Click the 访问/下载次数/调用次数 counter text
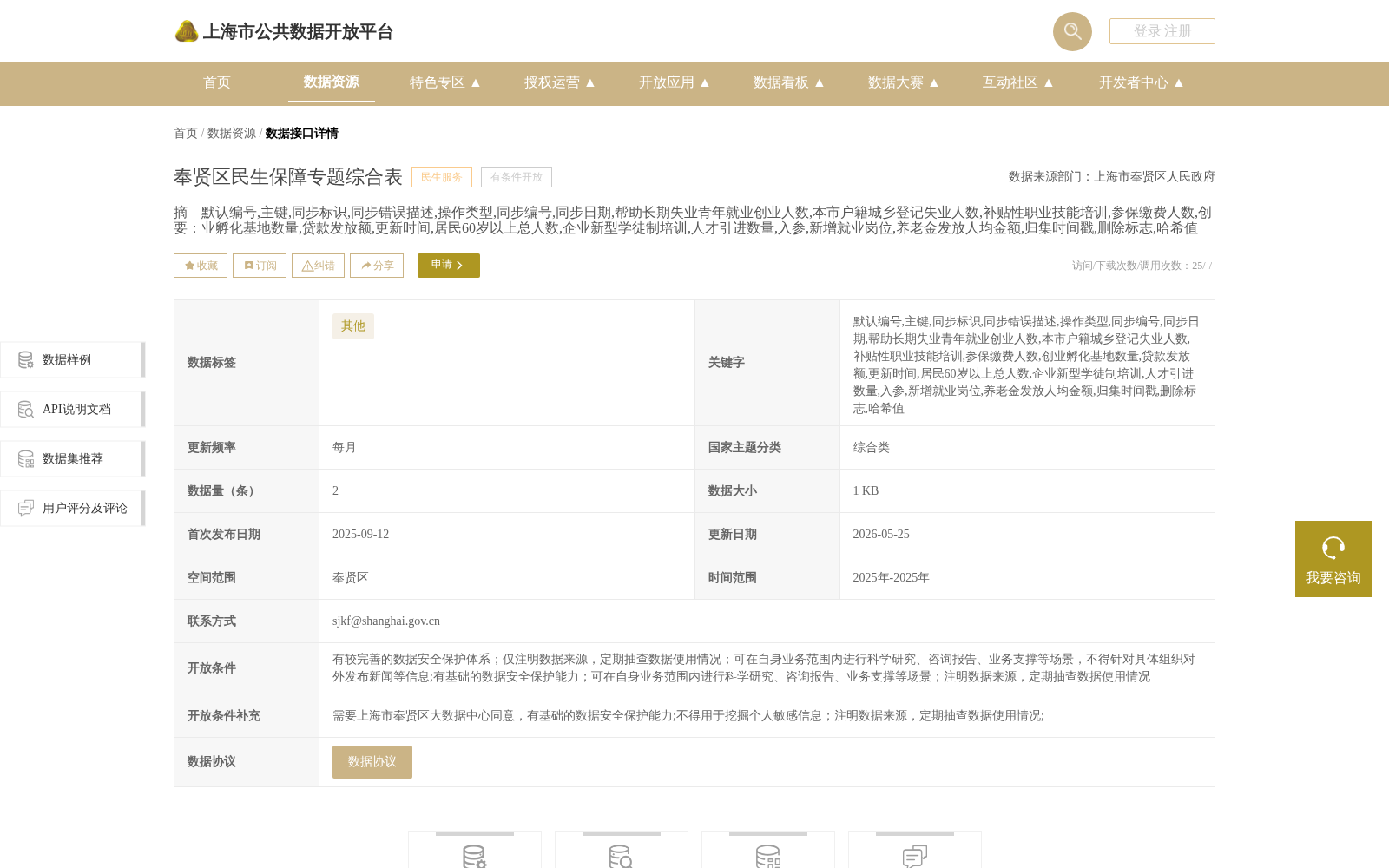The width and height of the screenshot is (1389, 868). 1143,266
